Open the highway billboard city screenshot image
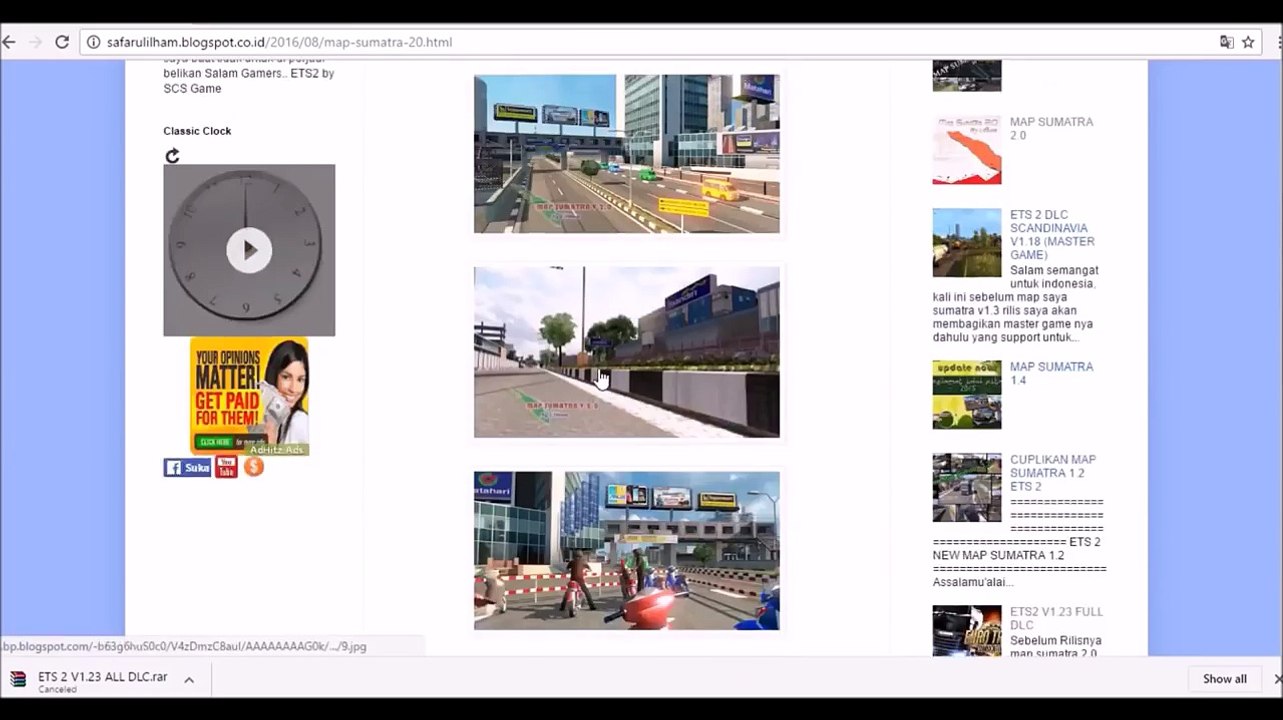 627,154
